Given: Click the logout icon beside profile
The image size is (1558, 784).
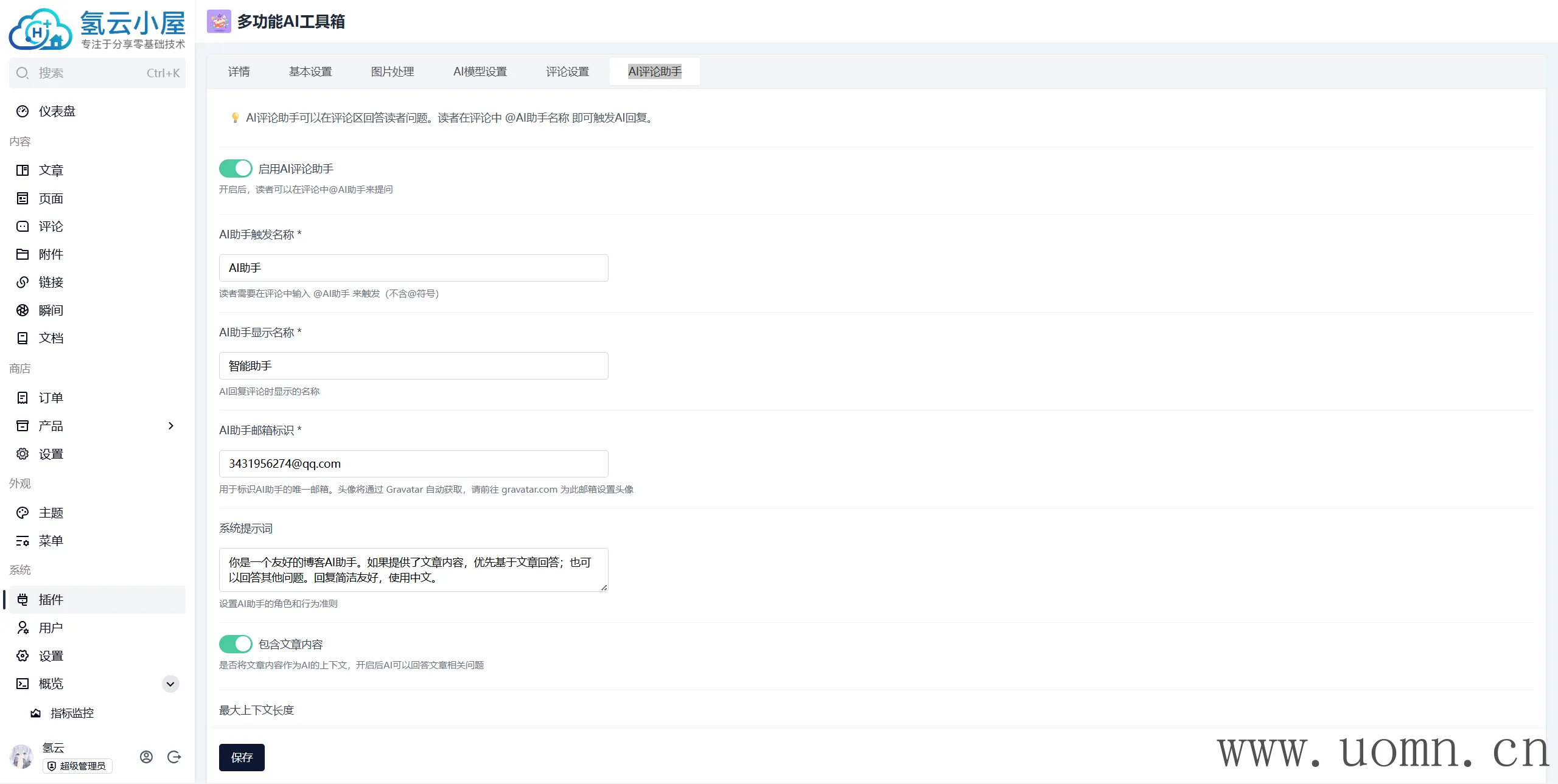Looking at the screenshot, I should pyautogui.click(x=174, y=757).
